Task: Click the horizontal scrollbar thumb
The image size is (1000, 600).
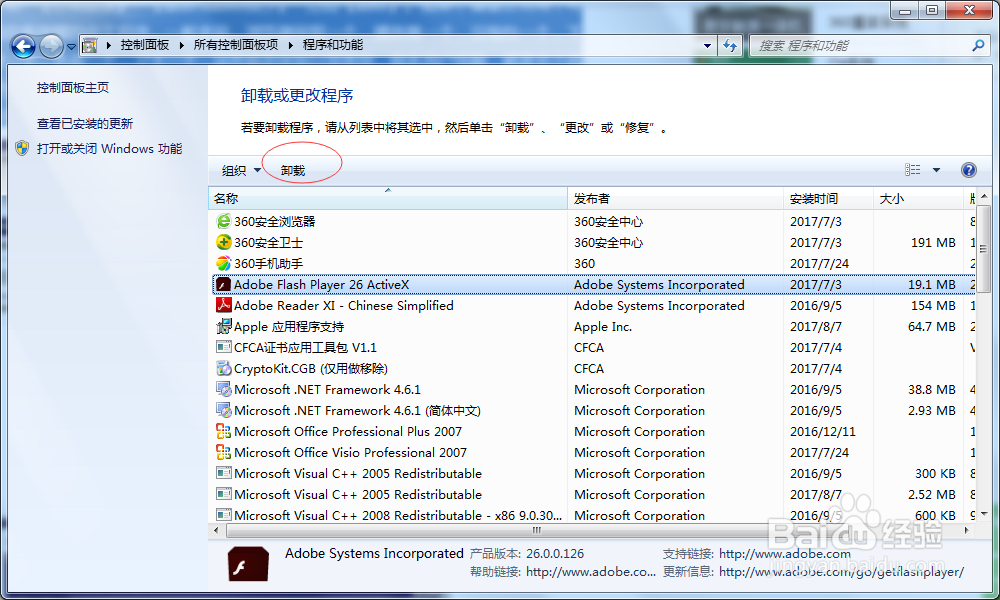Action: pyautogui.click(x=537, y=530)
